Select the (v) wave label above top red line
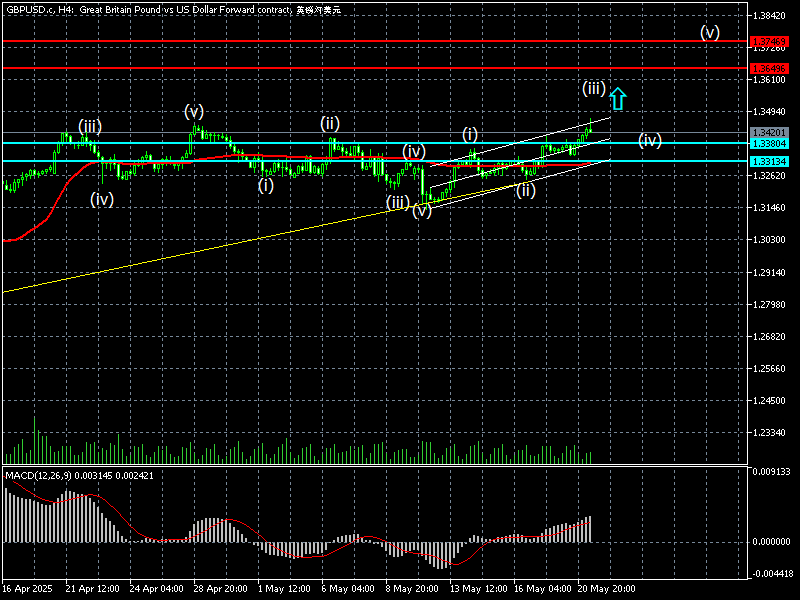The height and width of the screenshot is (600, 800). (709, 32)
